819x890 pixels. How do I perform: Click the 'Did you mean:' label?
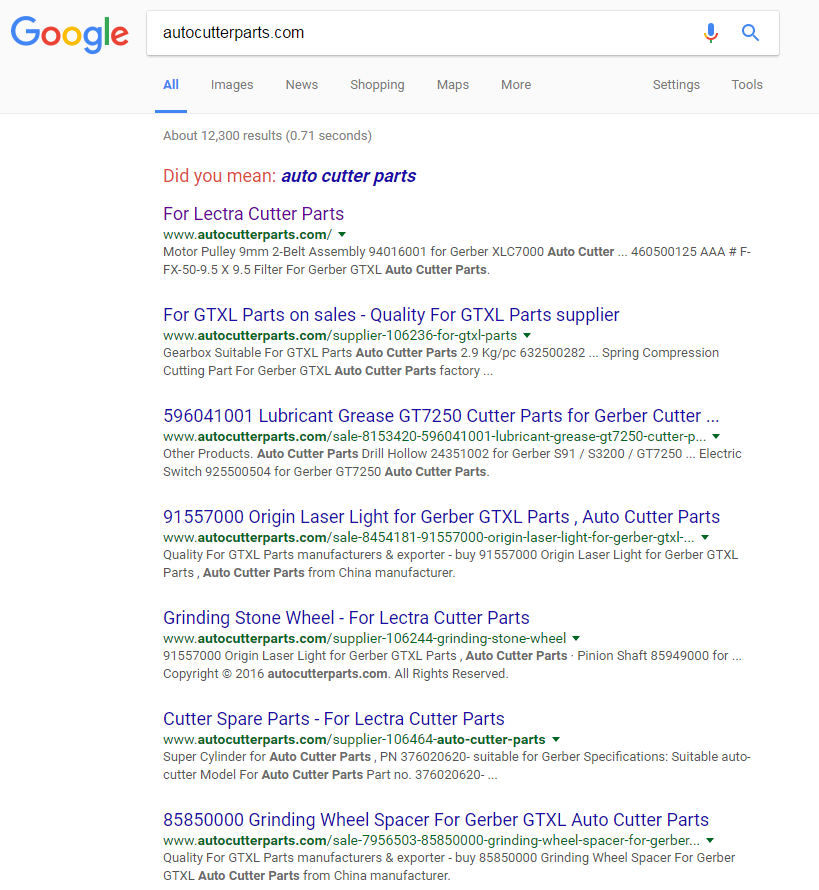[x=220, y=176]
